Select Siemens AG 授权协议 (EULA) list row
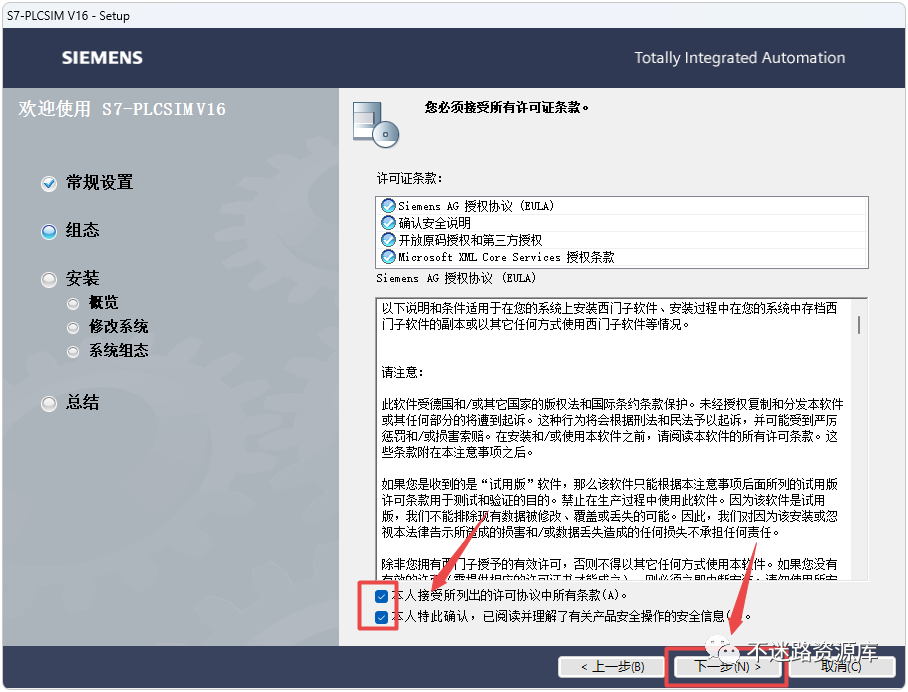Screen dimensions: 908x692 pyautogui.click(x=622, y=206)
